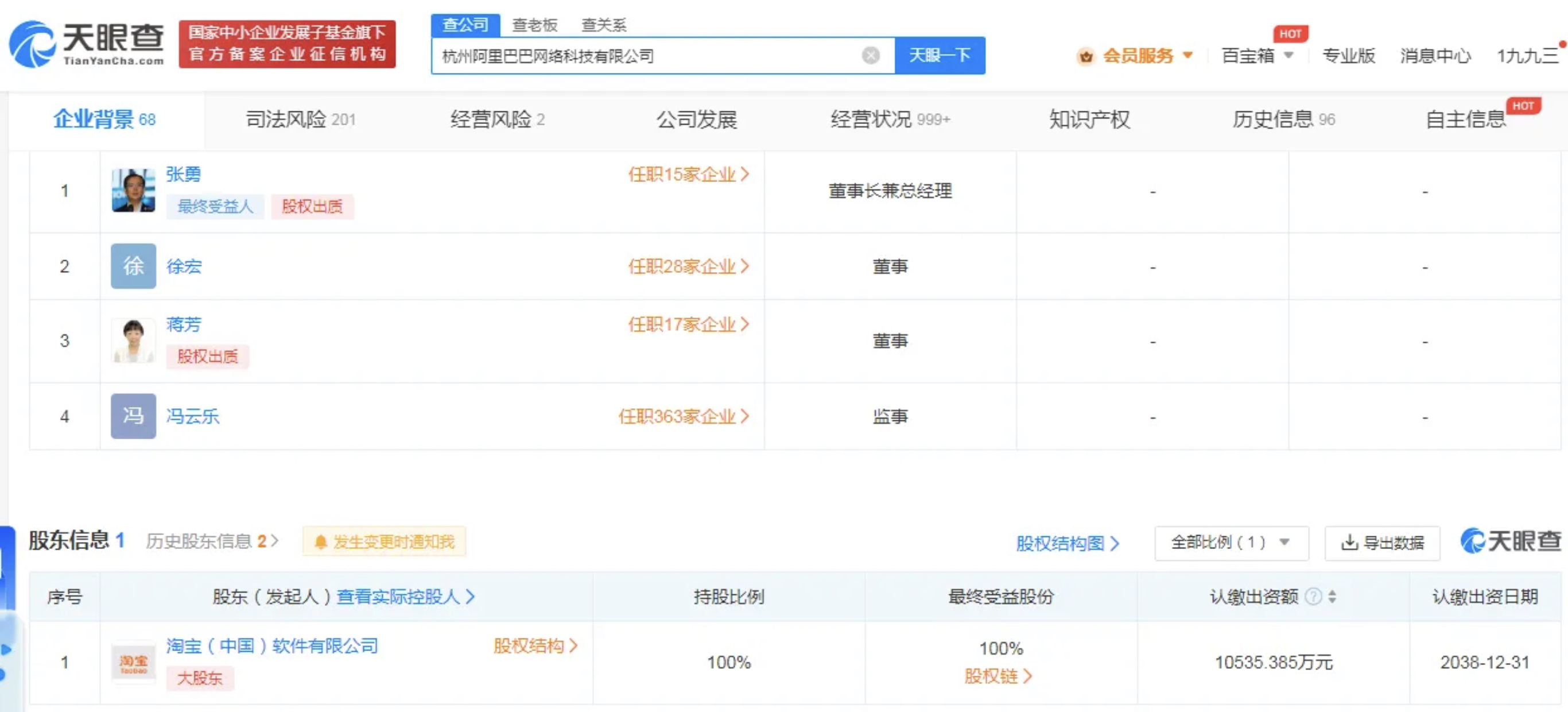The height and width of the screenshot is (712, 1568).
Task: Open the 1九九三 user account menu
Action: click(x=1528, y=56)
